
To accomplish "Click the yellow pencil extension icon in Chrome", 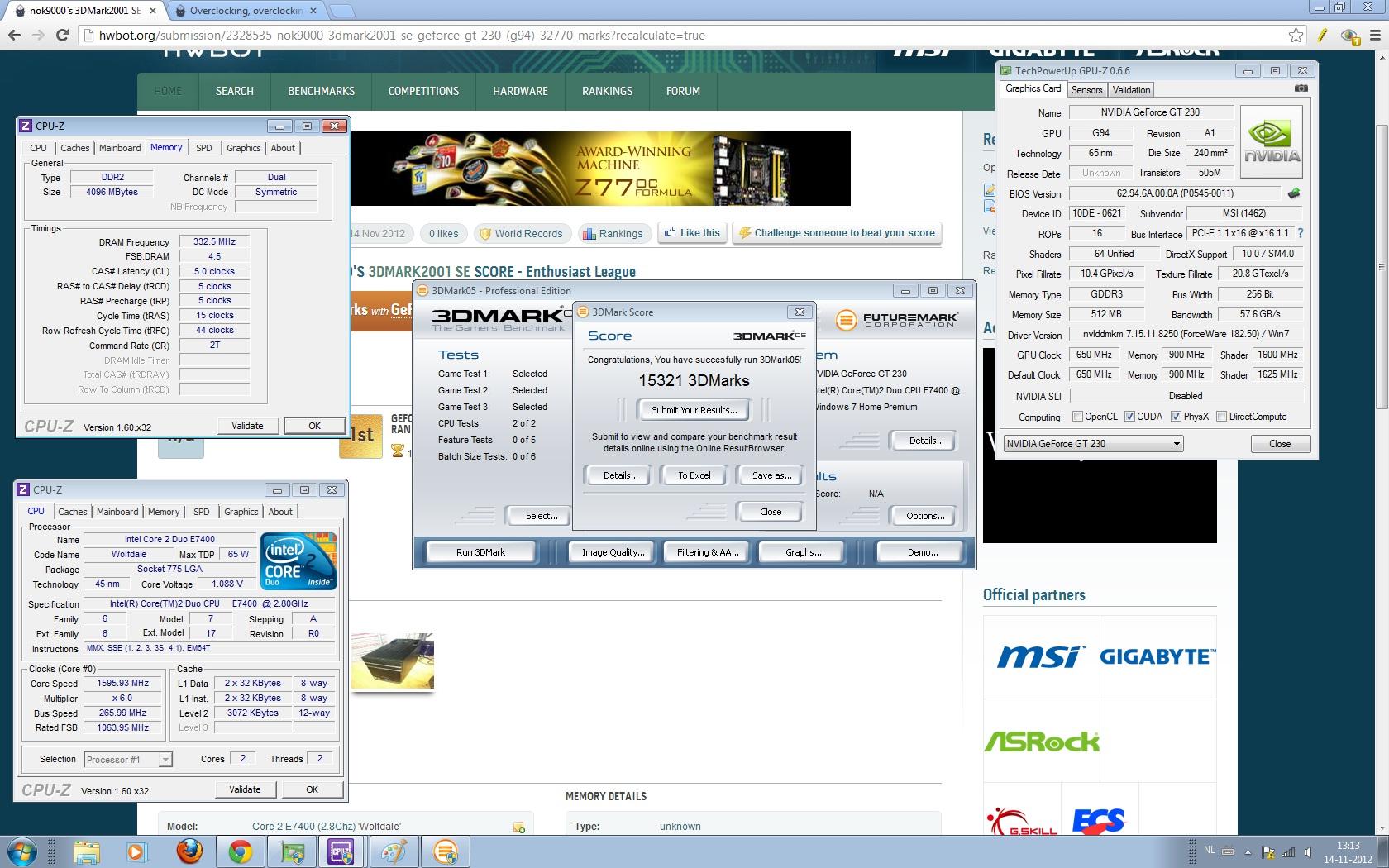I will pos(1323,36).
